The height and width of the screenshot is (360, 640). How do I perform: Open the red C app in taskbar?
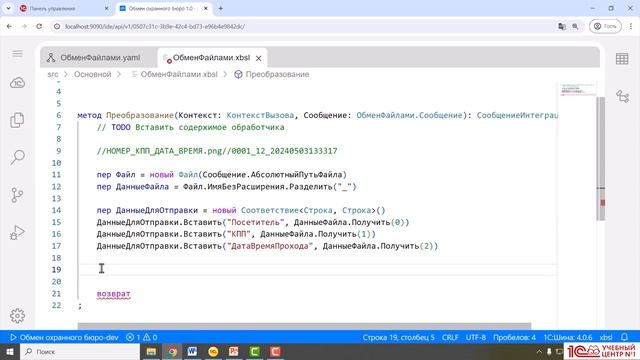[x=275, y=351]
